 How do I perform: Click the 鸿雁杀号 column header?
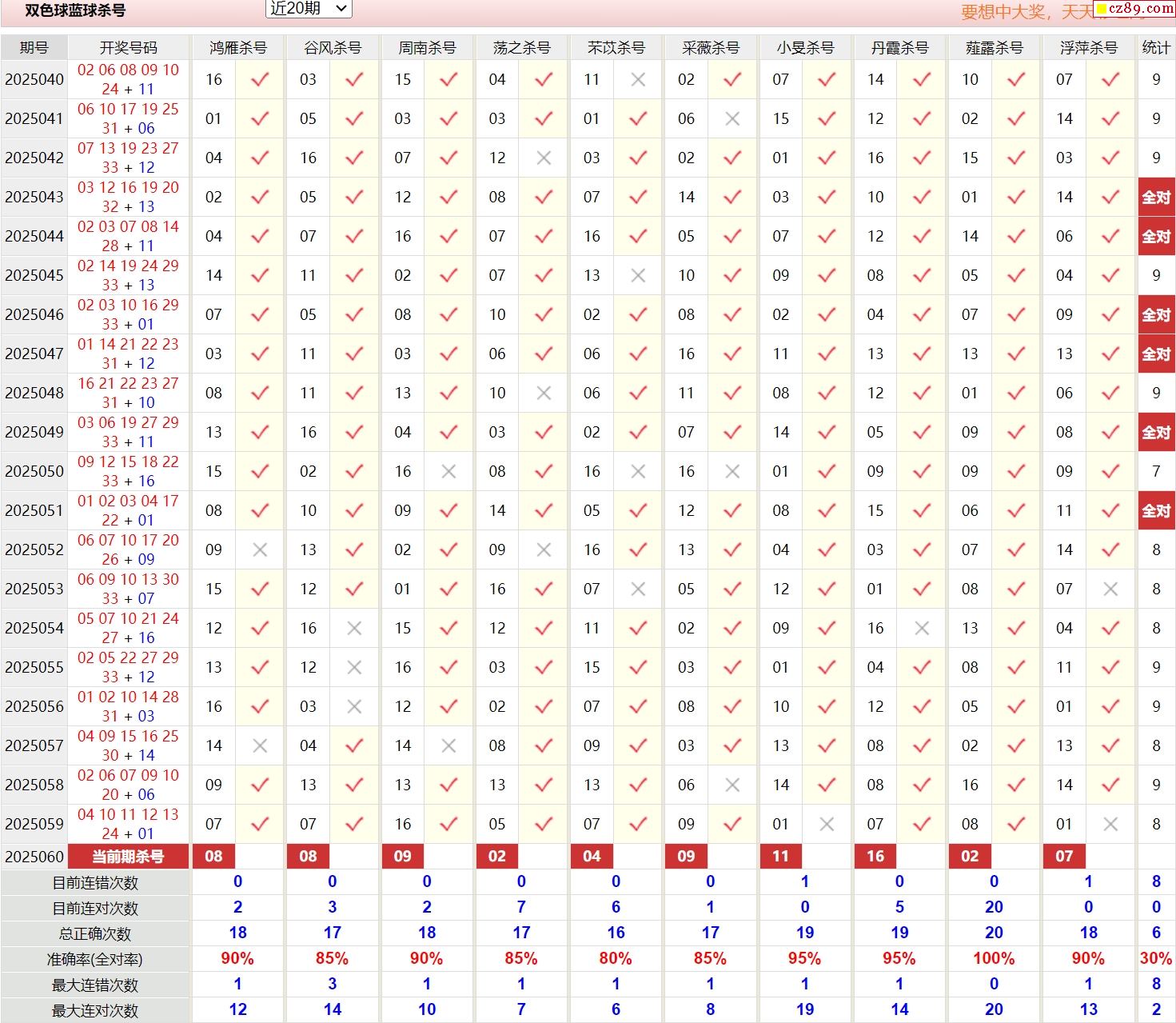click(x=237, y=48)
